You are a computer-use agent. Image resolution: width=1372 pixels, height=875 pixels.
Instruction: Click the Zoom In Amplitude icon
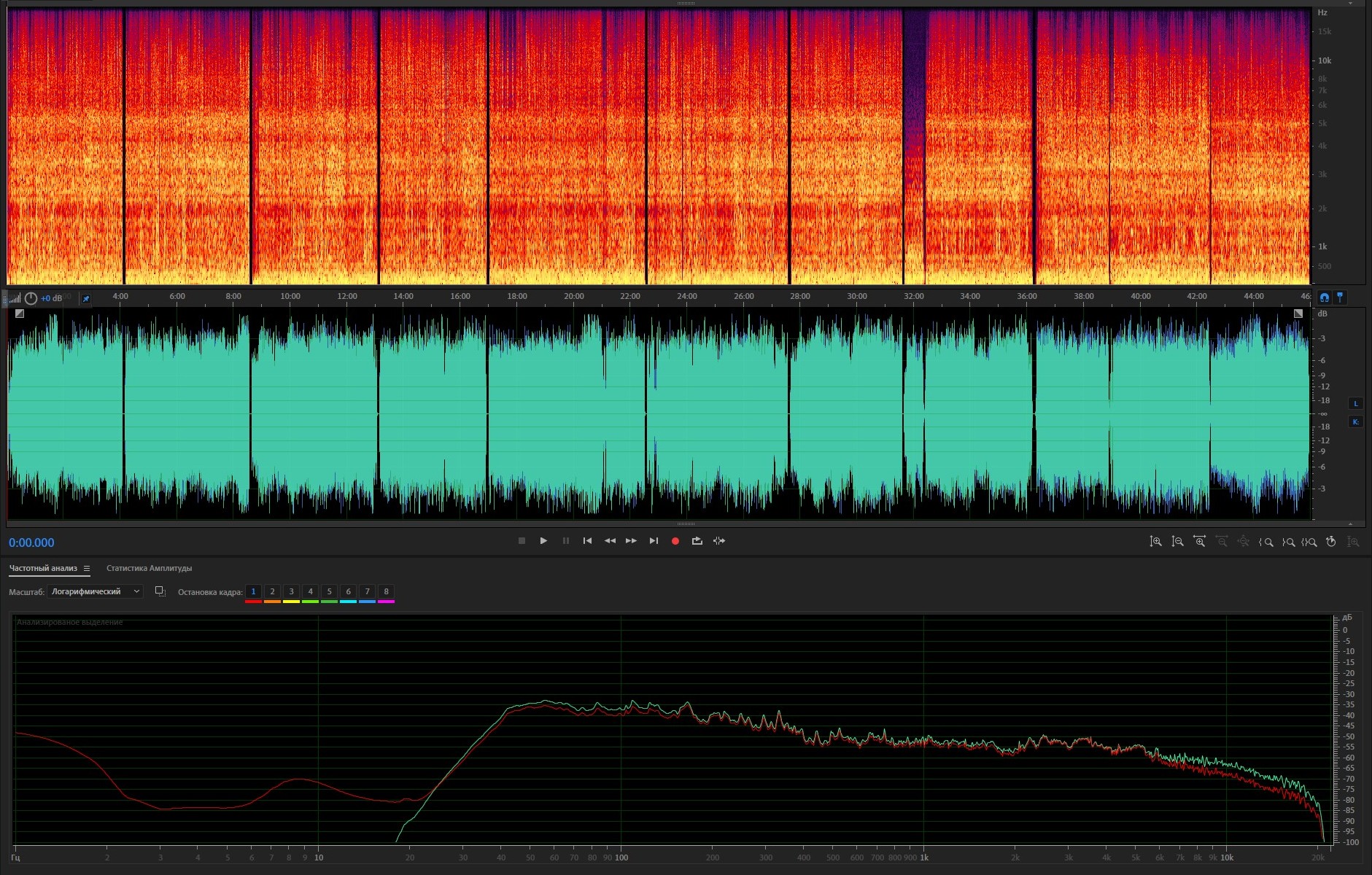point(1155,542)
